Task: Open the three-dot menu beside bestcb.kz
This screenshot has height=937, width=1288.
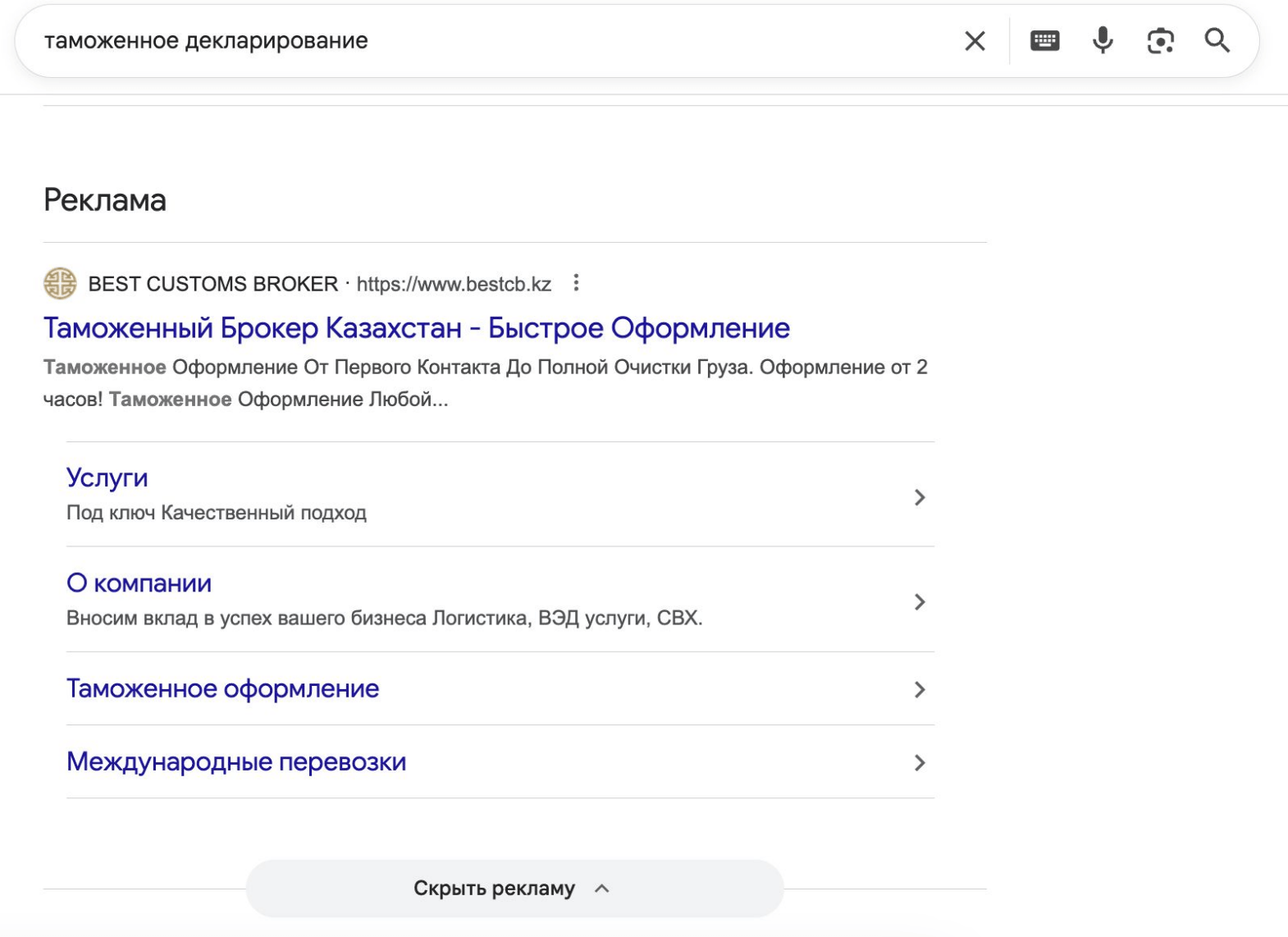Action: pos(576,283)
